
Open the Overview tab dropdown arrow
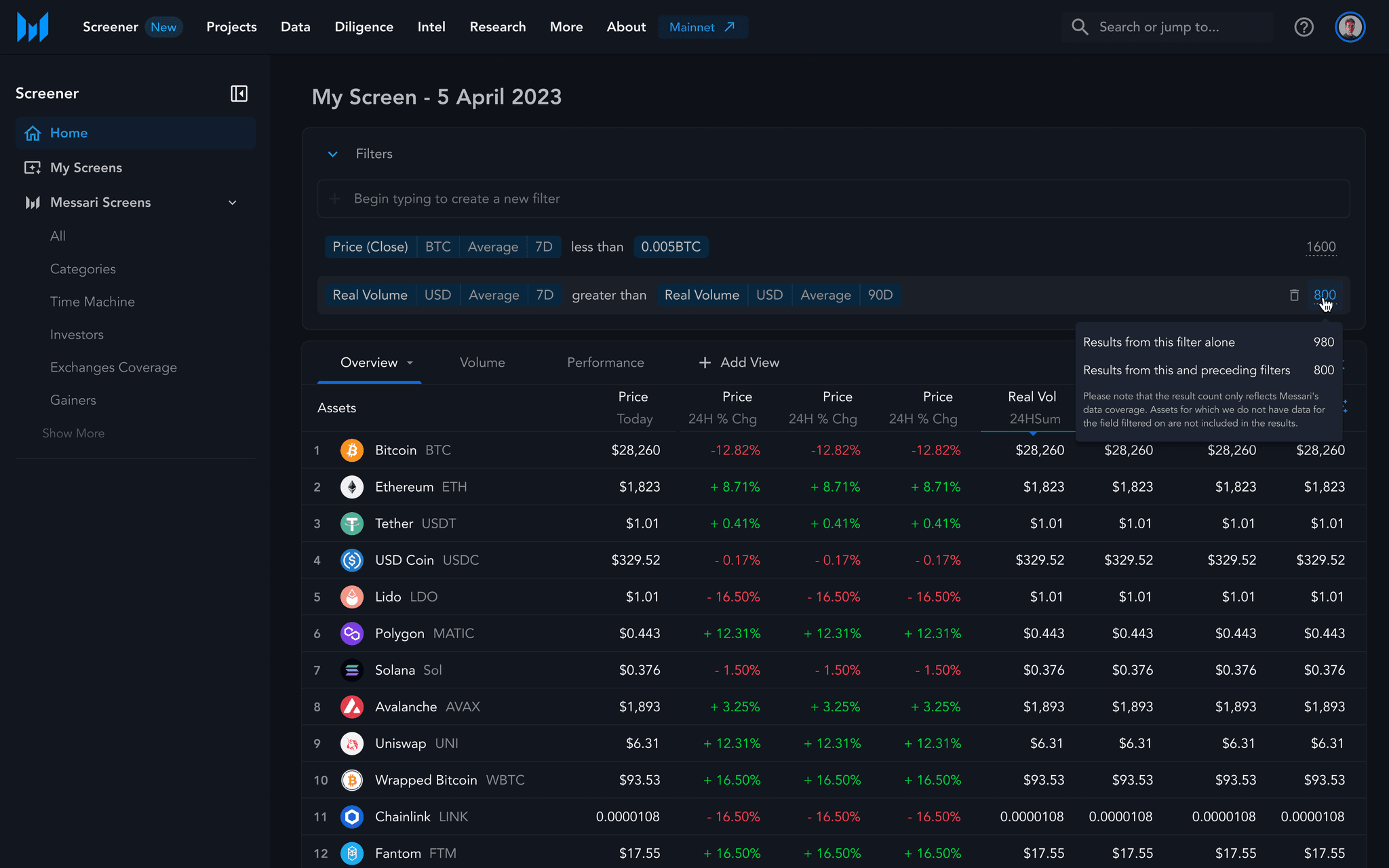[410, 363]
